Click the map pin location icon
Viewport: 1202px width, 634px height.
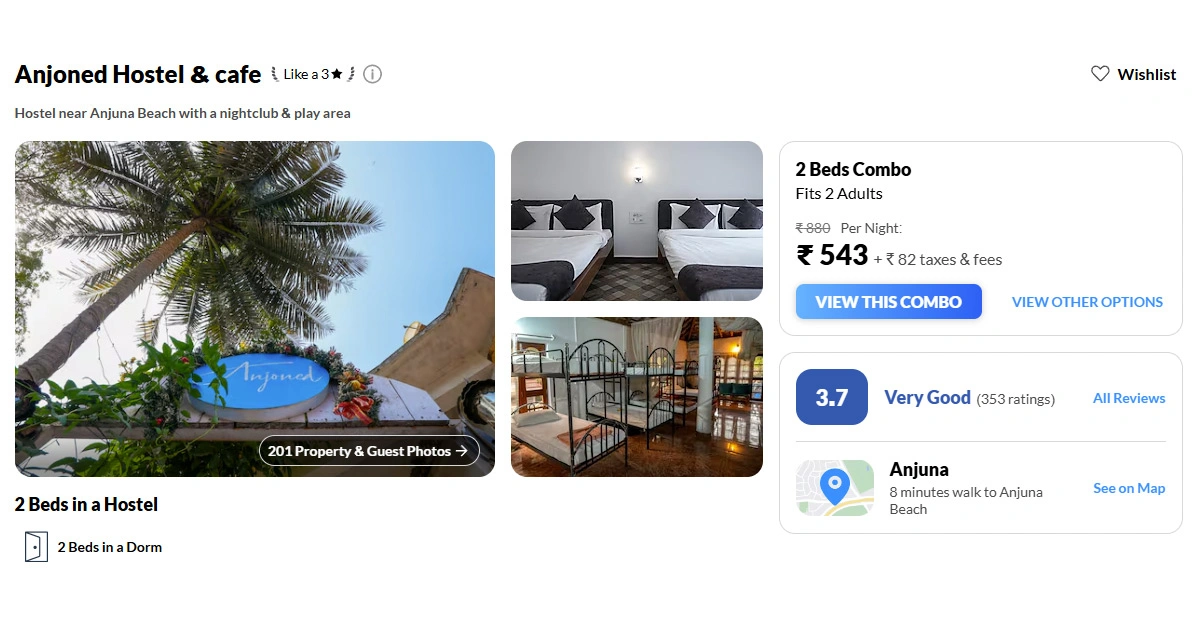click(835, 487)
